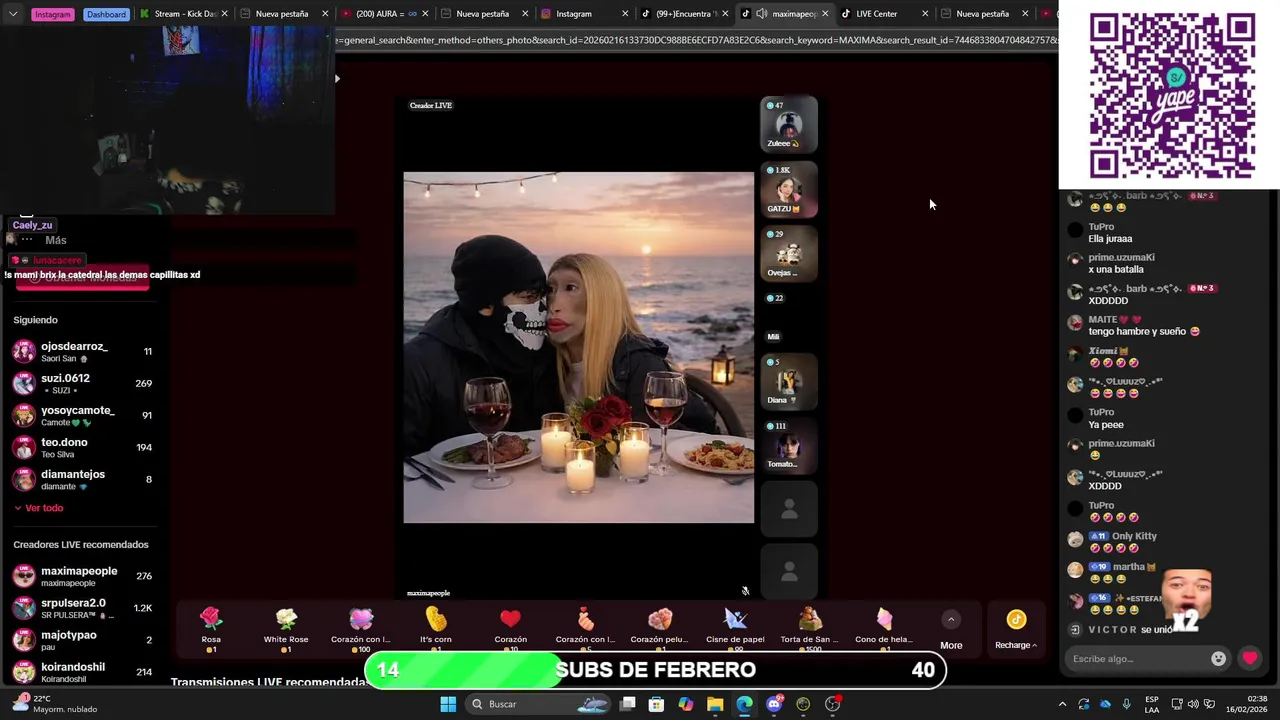Image resolution: width=1280 pixels, height=720 pixels.
Task: Unmute the LIVE video sound icon
Action: [x=745, y=591]
